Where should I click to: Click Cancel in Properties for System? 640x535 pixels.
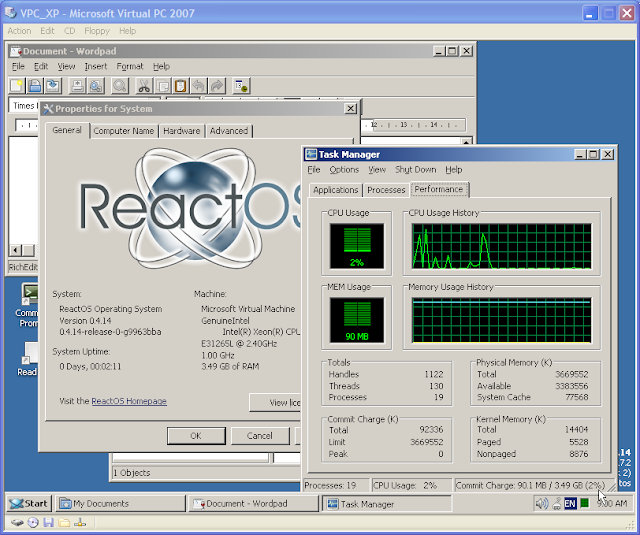pyautogui.click(x=260, y=436)
